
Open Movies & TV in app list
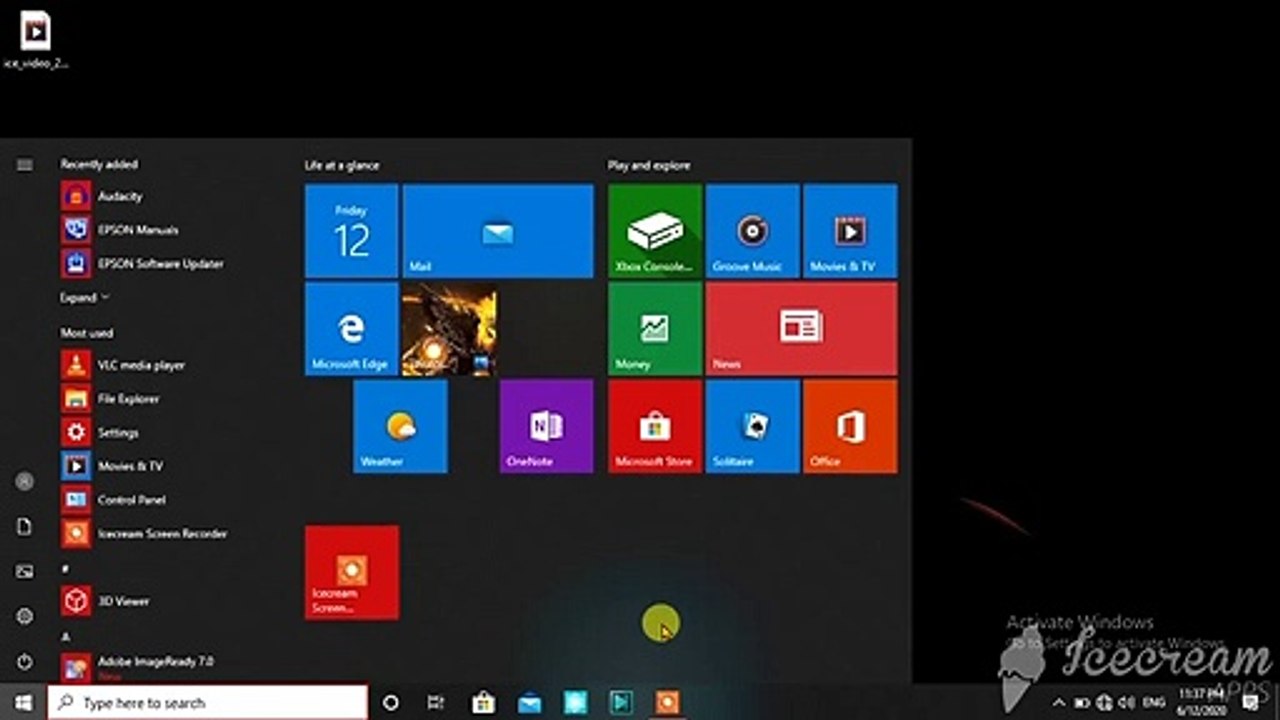(x=150, y=466)
